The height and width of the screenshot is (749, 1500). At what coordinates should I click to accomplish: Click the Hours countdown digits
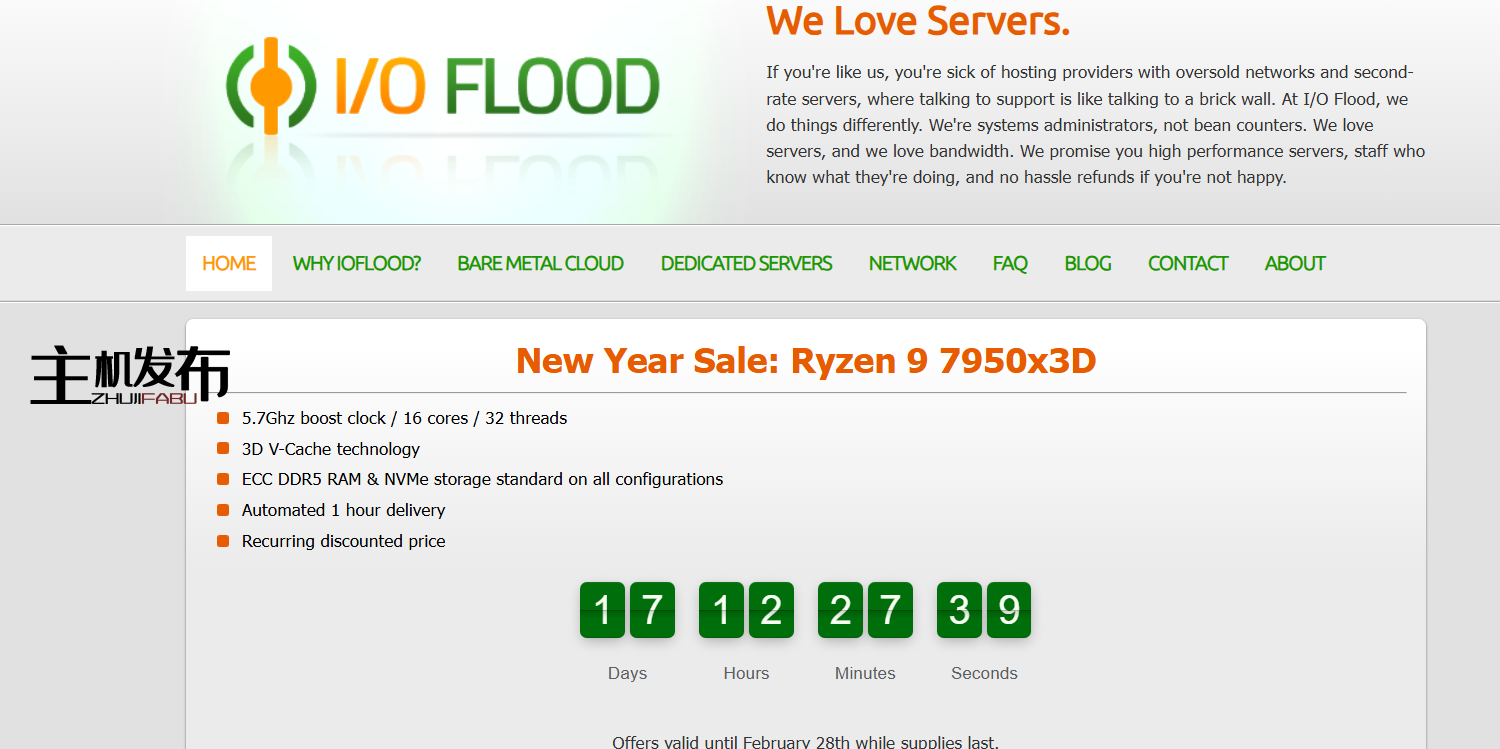746,610
